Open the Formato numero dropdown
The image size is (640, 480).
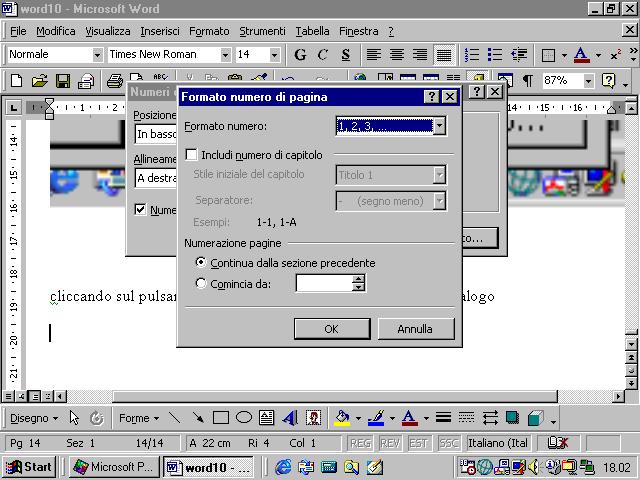pyautogui.click(x=439, y=126)
